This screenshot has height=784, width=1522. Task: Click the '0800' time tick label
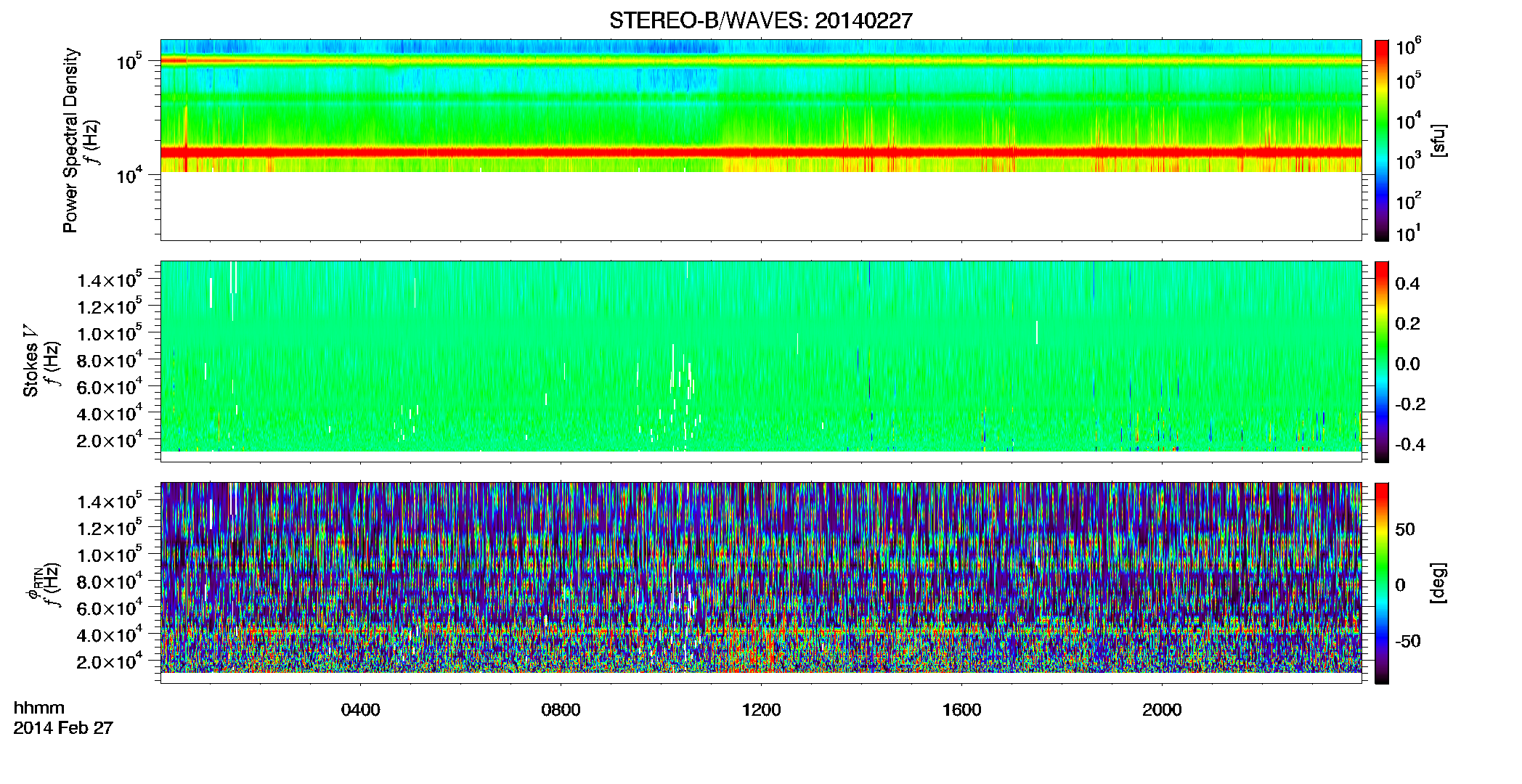pyautogui.click(x=561, y=710)
